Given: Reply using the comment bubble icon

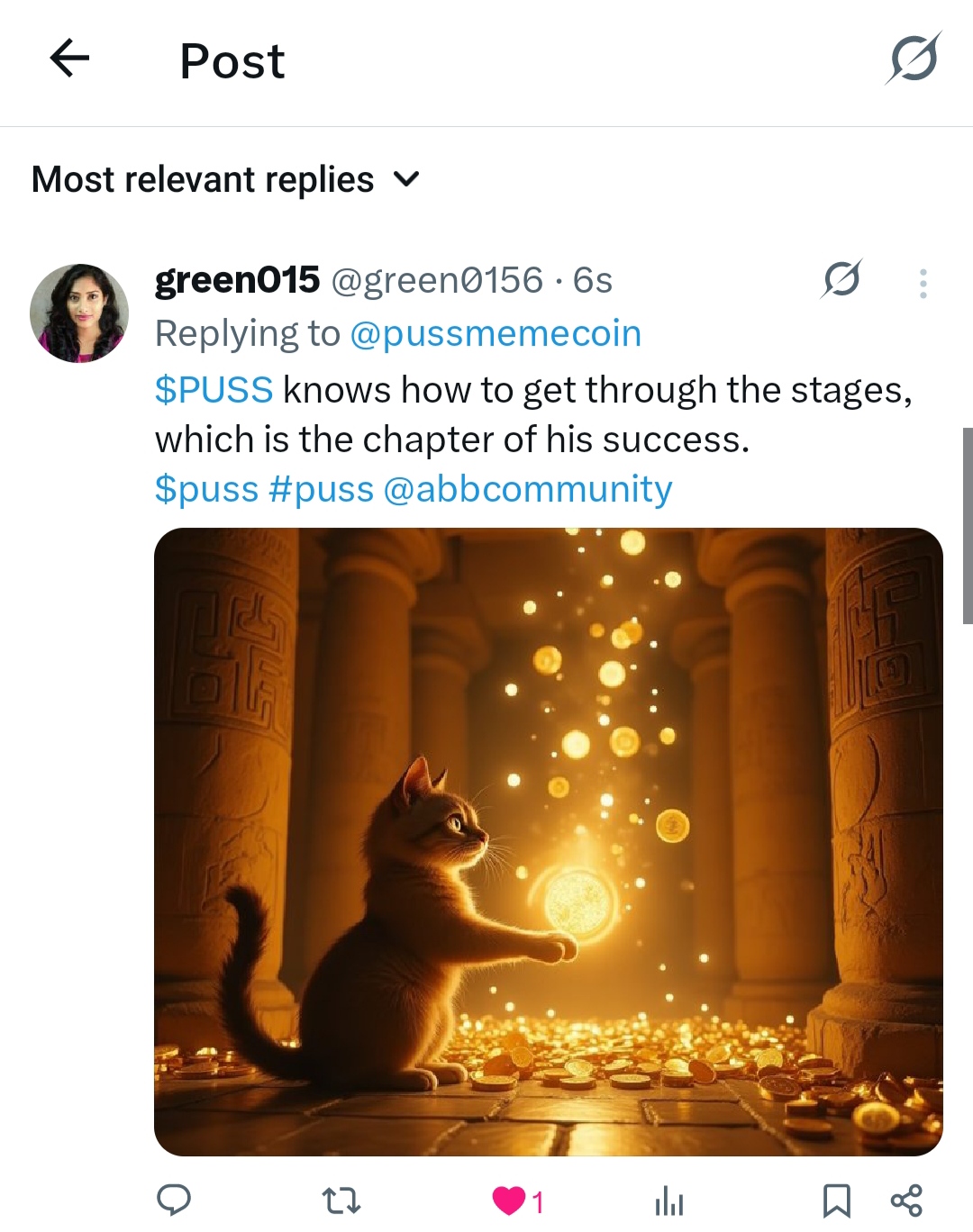Looking at the screenshot, I should (x=173, y=1200).
